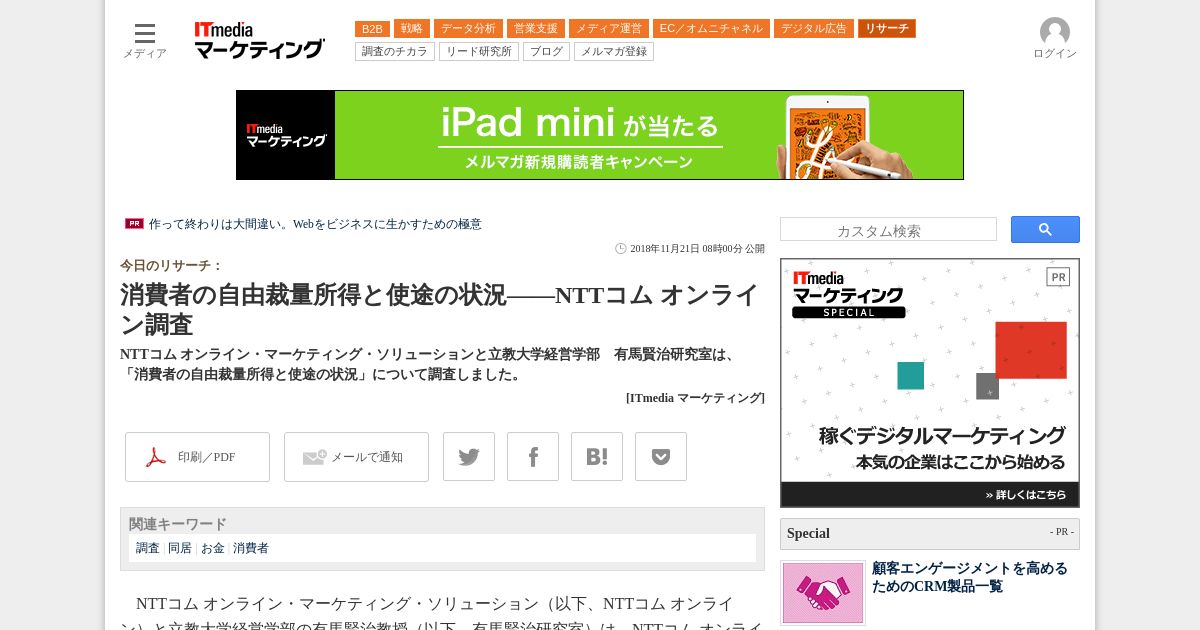The height and width of the screenshot is (630, 1200).
Task: Click the publish date 2018年11月21日
Action: (x=697, y=249)
